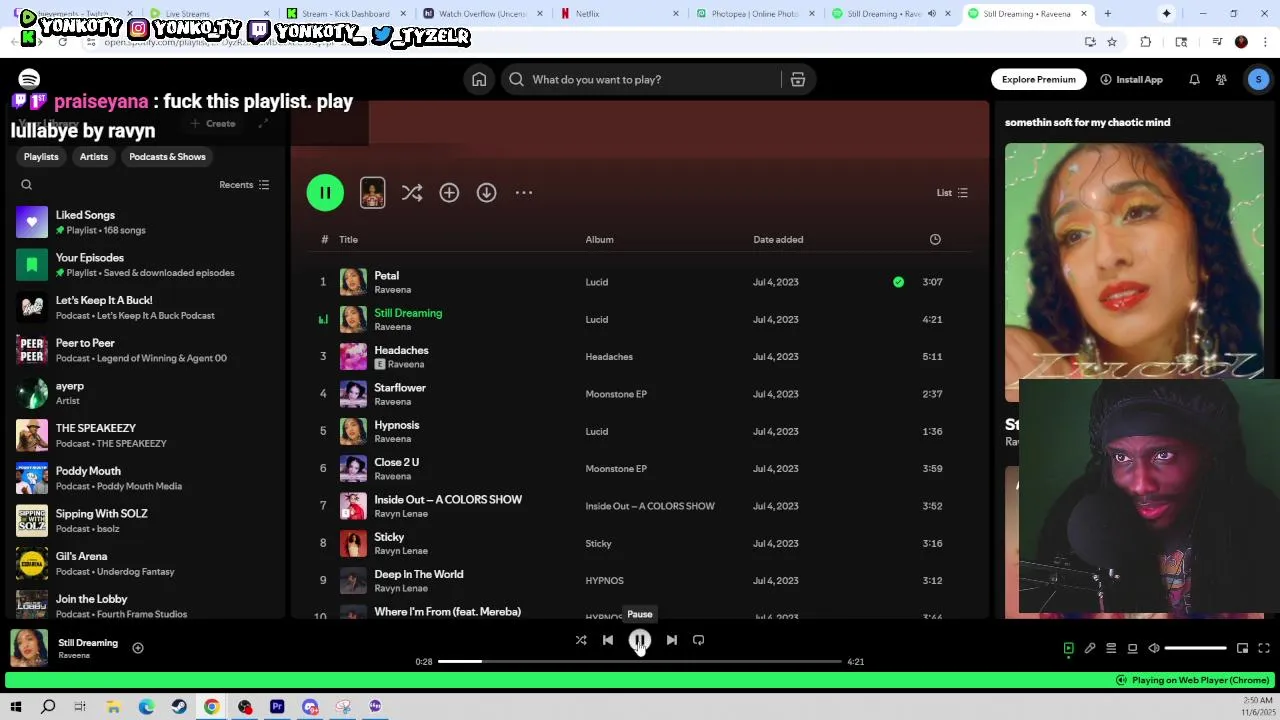1280x720 pixels.
Task: Open the Browse icon beside search bar
Action: tap(798, 80)
